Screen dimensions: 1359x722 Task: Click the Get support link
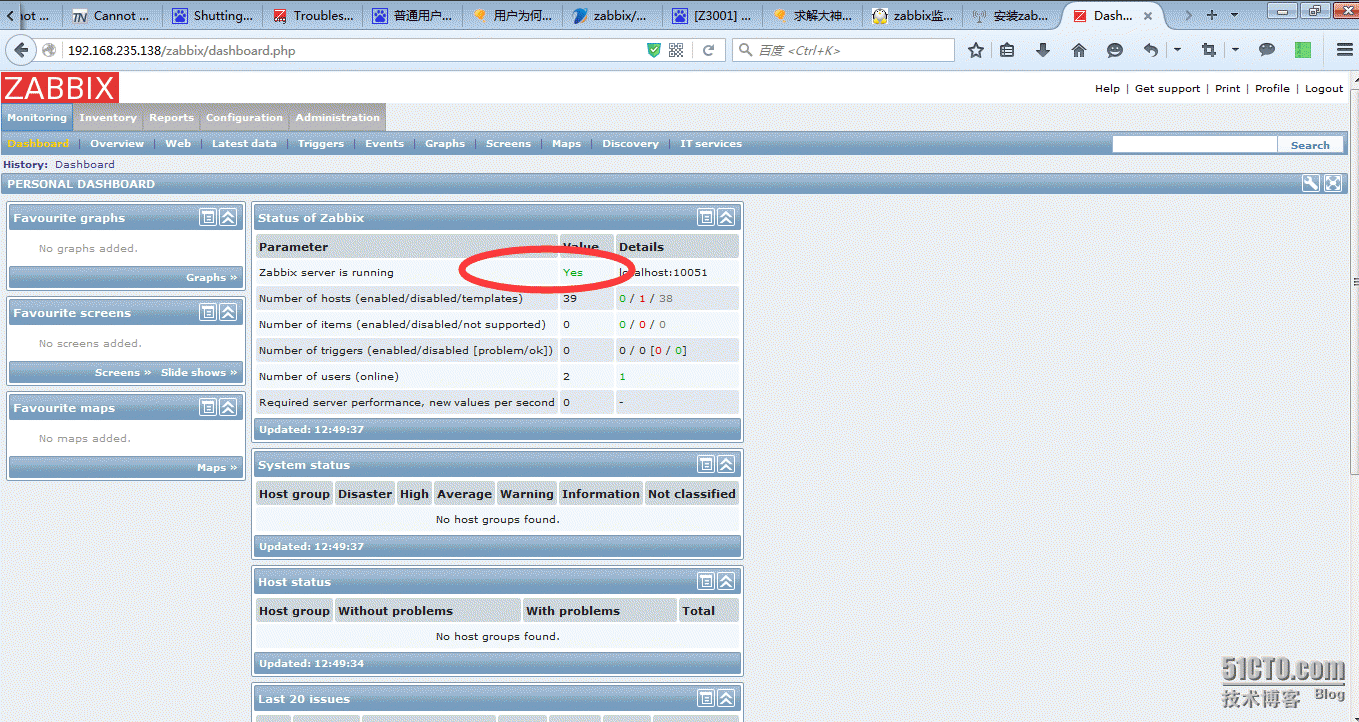(1167, 88)
